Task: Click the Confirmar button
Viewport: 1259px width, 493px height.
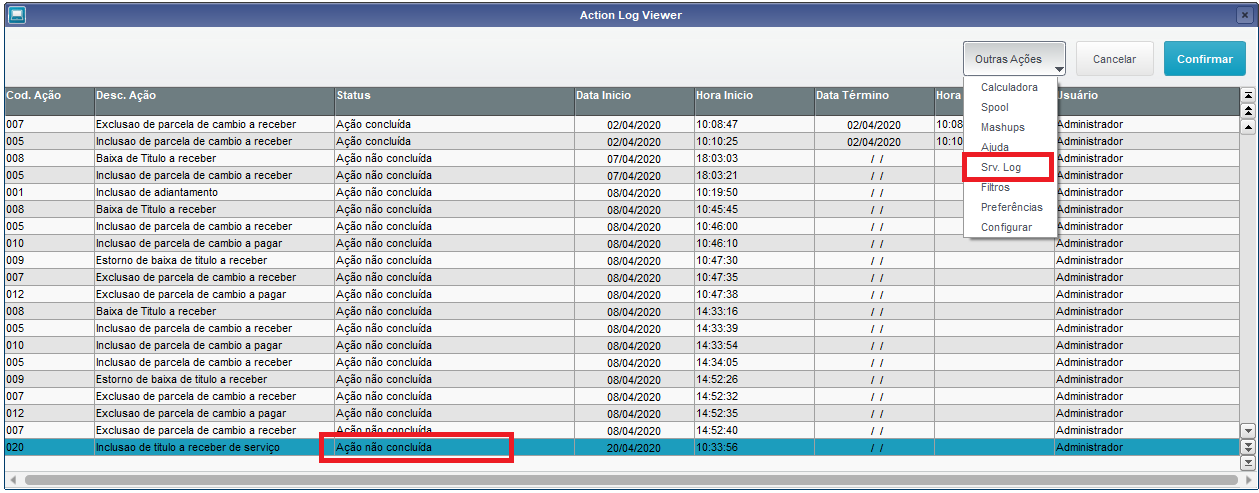Action: [x=1204, y=59]
